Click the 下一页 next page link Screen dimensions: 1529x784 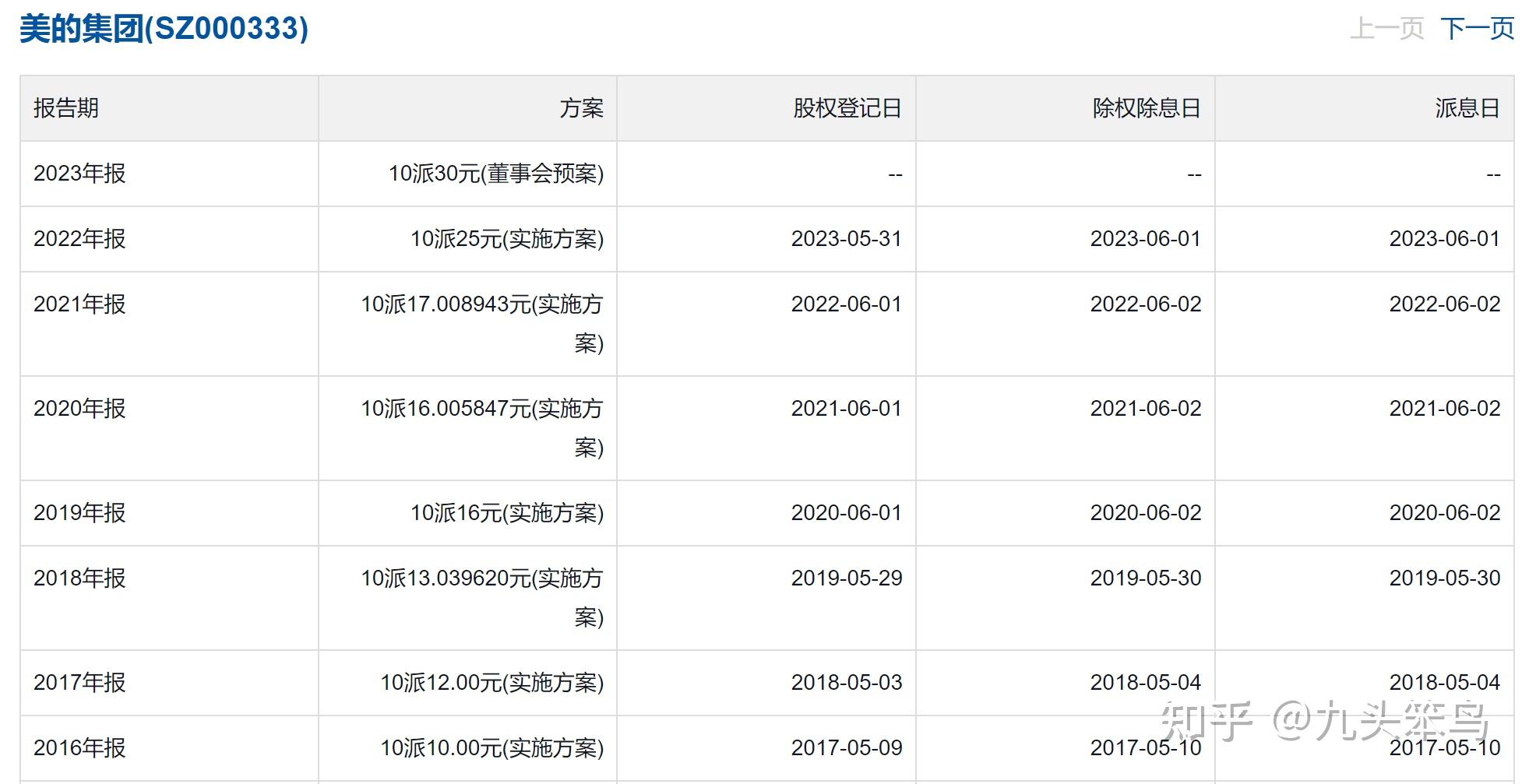click(x=1477, y=29)
